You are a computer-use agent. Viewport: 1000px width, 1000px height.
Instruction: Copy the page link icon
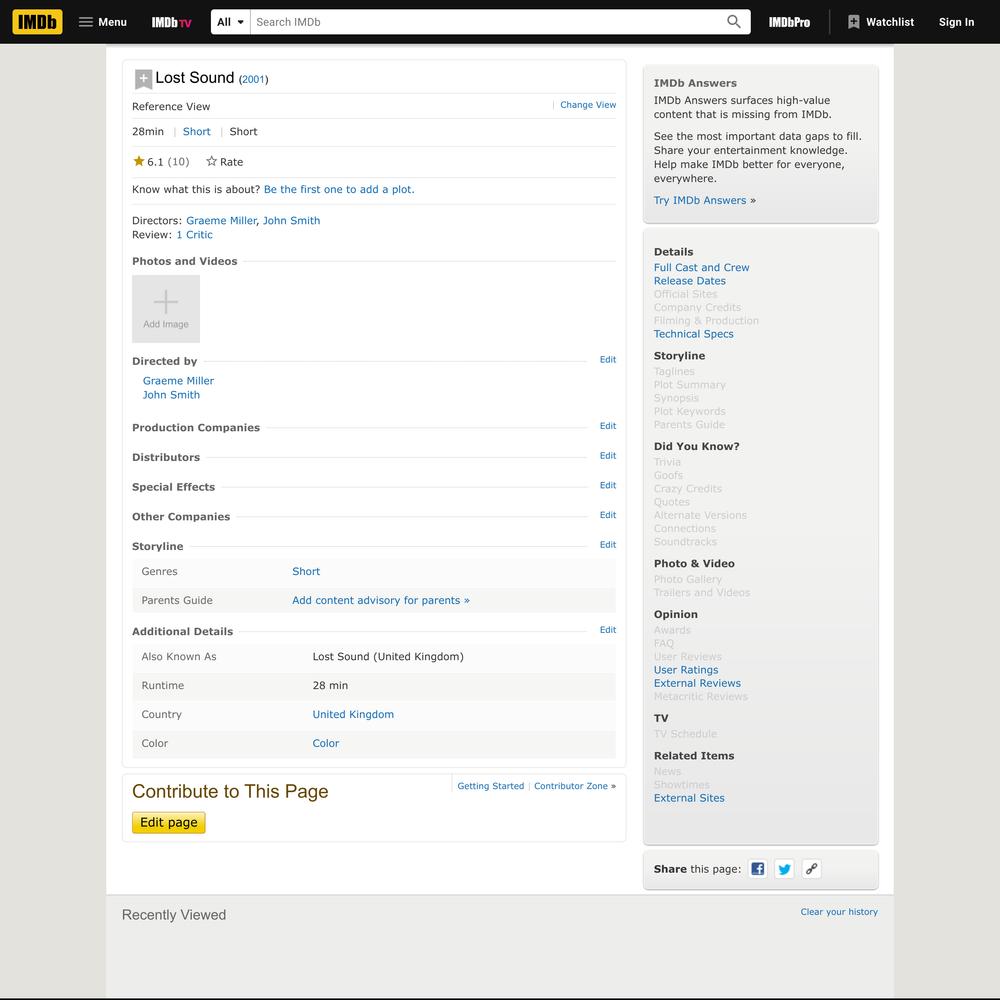pos(811,869)
